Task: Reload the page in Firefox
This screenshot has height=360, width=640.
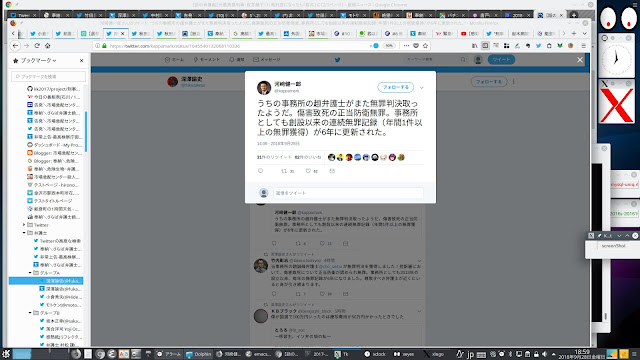Action: tap(37, 46)
